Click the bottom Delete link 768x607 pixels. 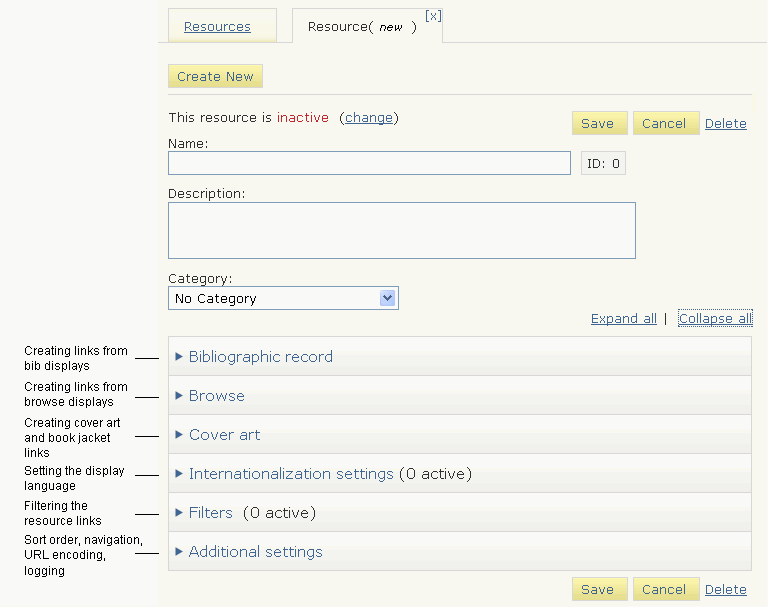click(725, 589)
